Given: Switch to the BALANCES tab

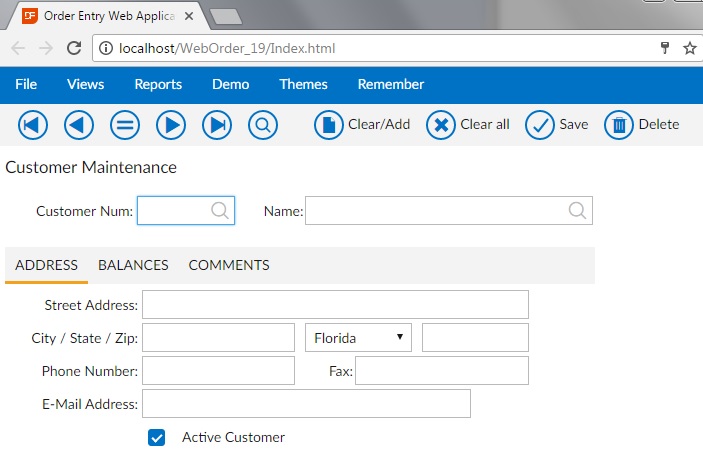Looking at the screenshot, I should click(133, 265).
